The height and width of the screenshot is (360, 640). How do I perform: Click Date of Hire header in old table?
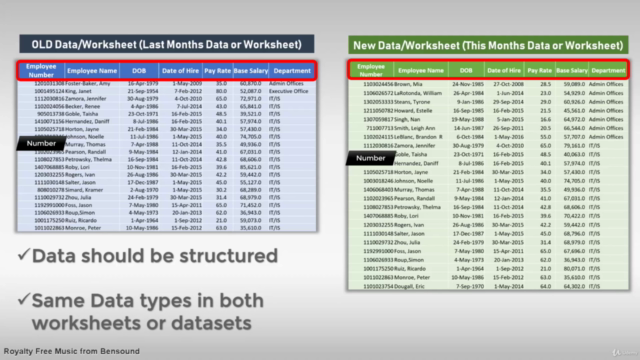180,71
